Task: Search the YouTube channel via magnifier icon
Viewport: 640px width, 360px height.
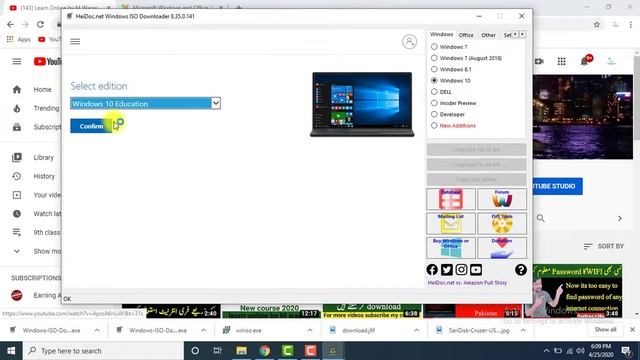Action: pos(540,218)
